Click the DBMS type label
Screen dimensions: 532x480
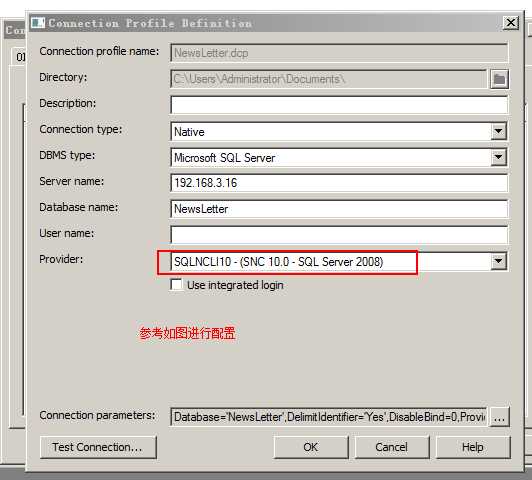(67, 155)
